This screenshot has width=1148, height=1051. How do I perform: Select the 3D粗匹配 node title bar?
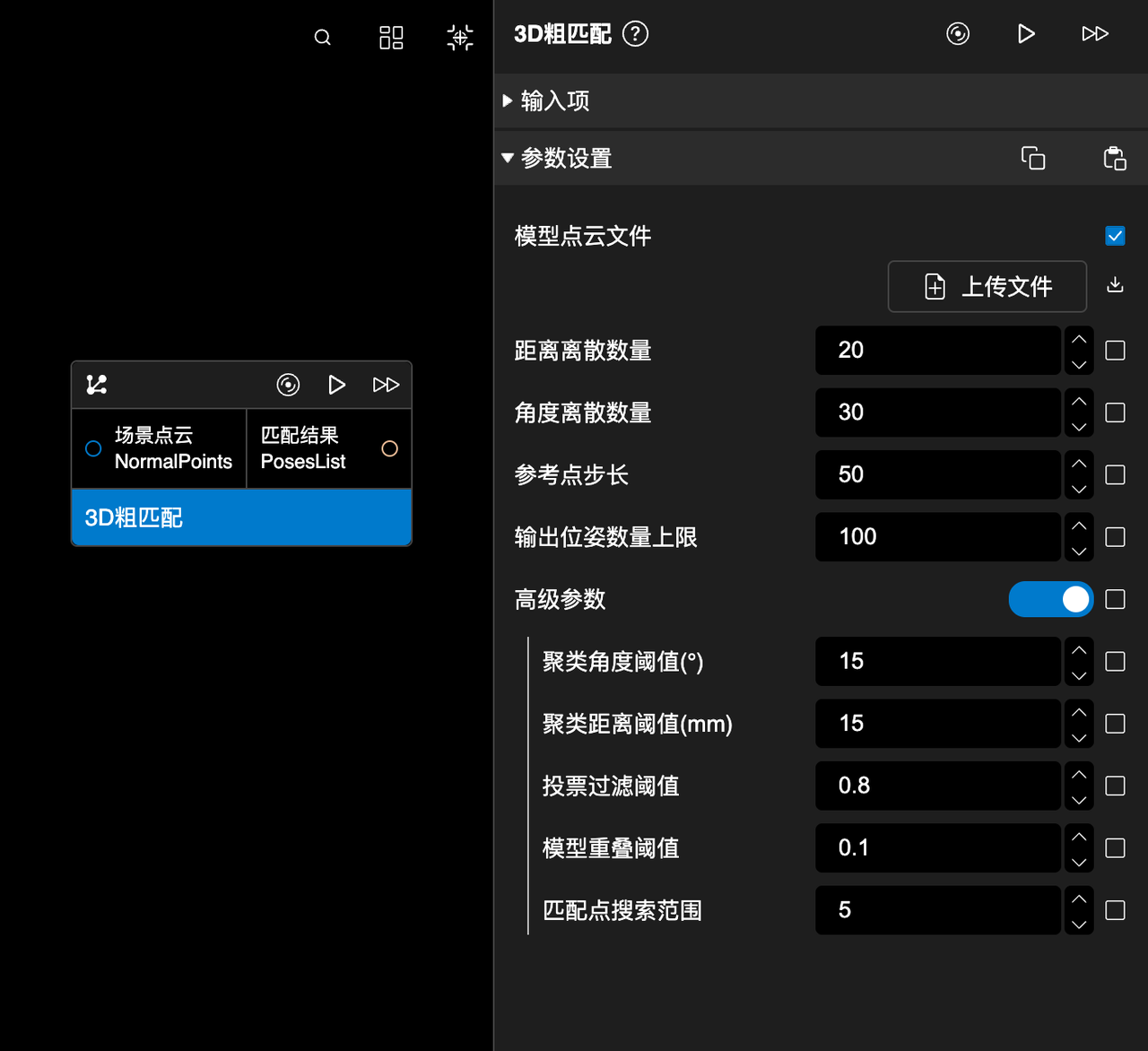(241, 517)
